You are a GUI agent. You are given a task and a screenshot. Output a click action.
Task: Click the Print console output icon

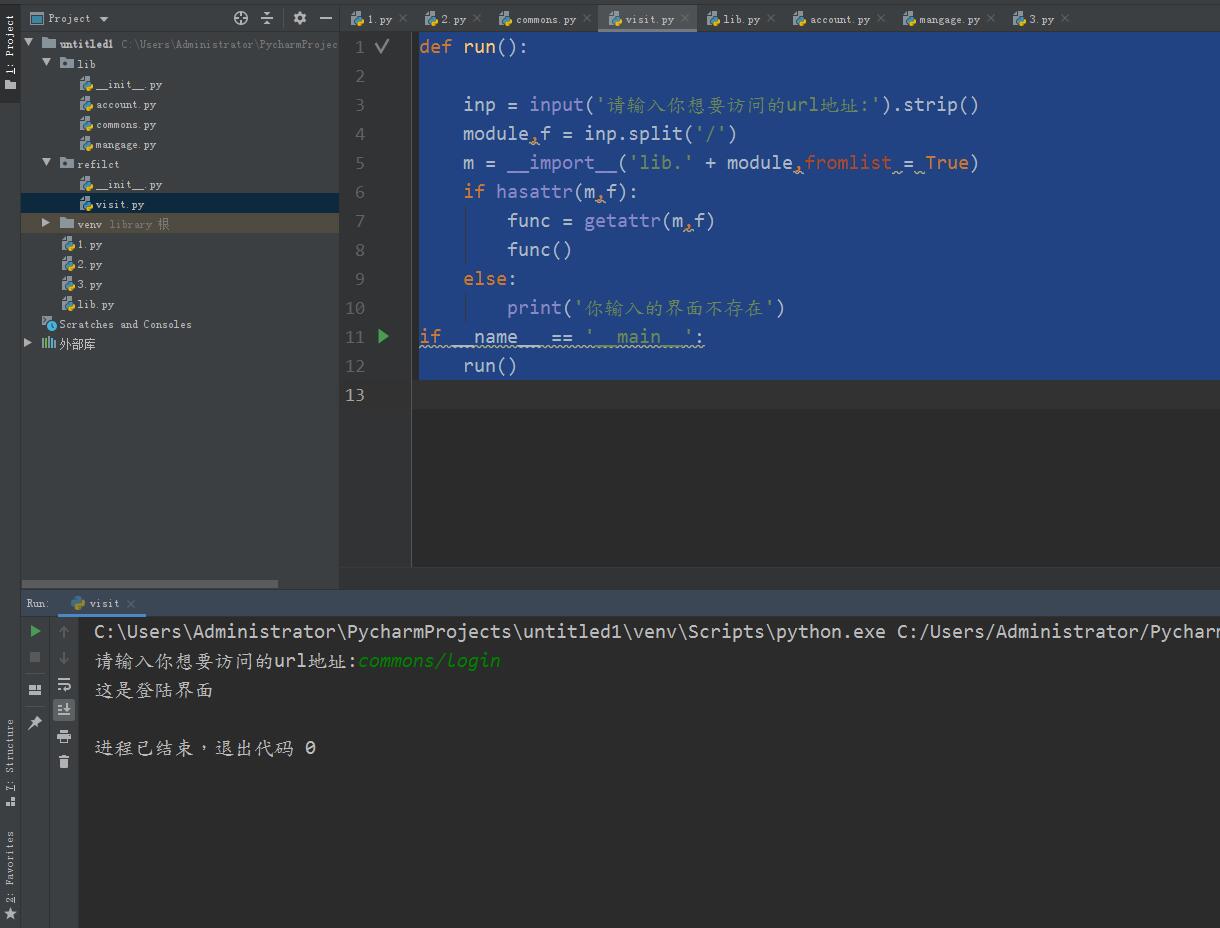coord(64,736)
